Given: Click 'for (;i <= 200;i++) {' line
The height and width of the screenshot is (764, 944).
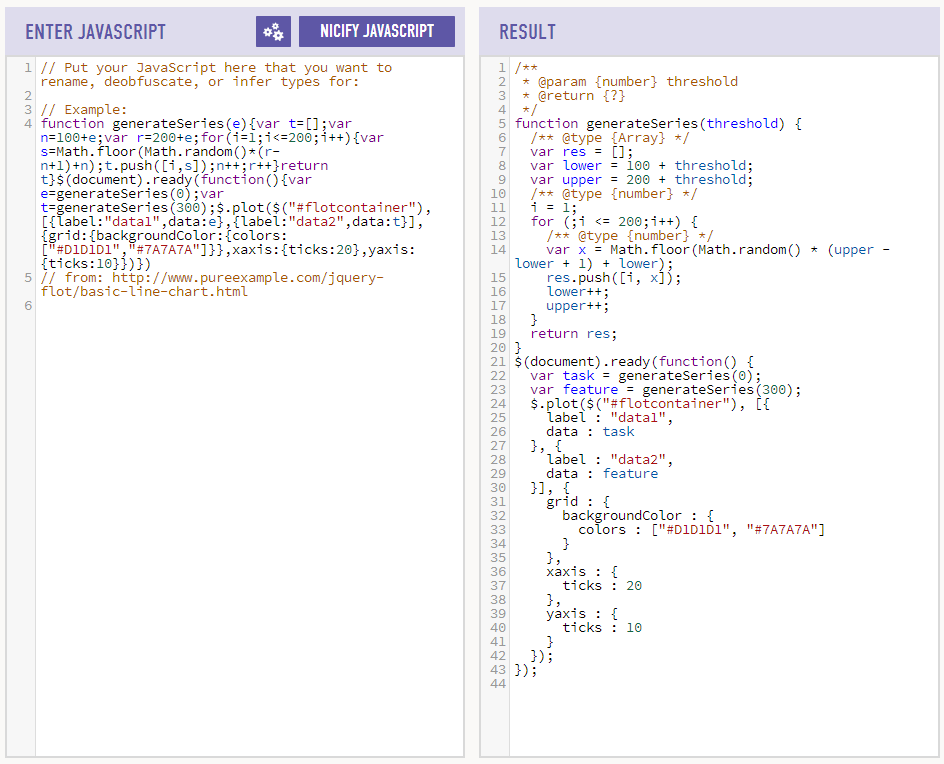Looking at the screenshot, I should tap(613, 222).
